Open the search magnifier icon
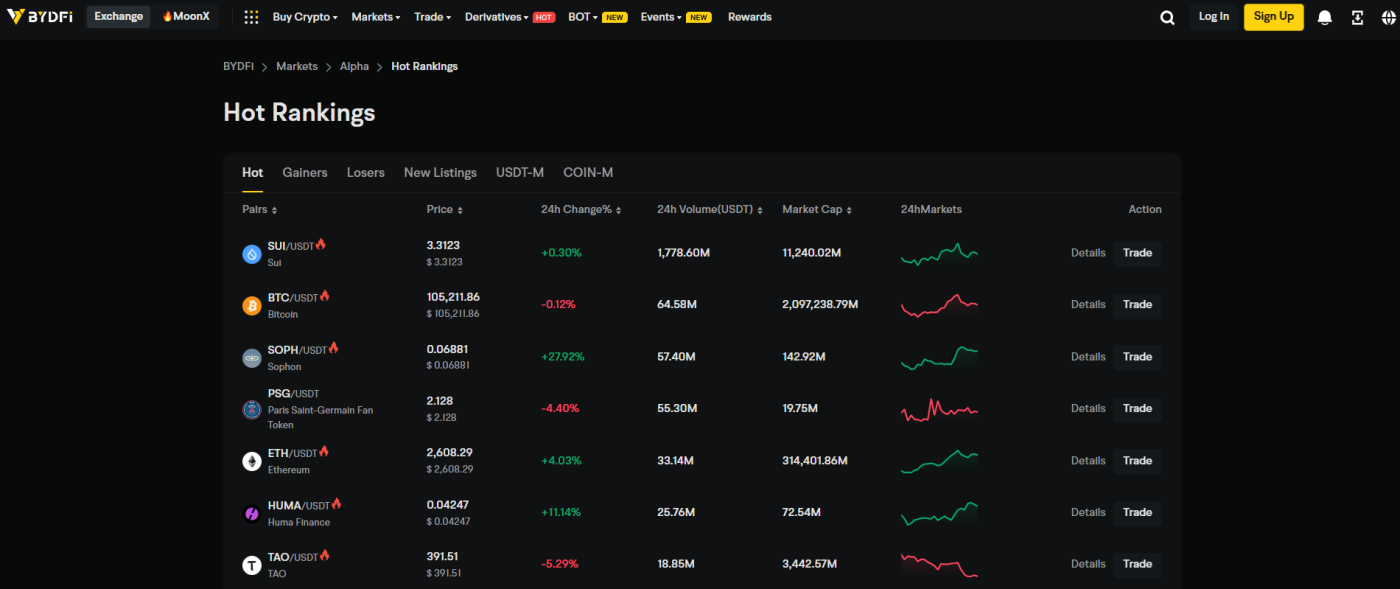This screenshot has width=1400, height=589. (x=1167, y=17)
